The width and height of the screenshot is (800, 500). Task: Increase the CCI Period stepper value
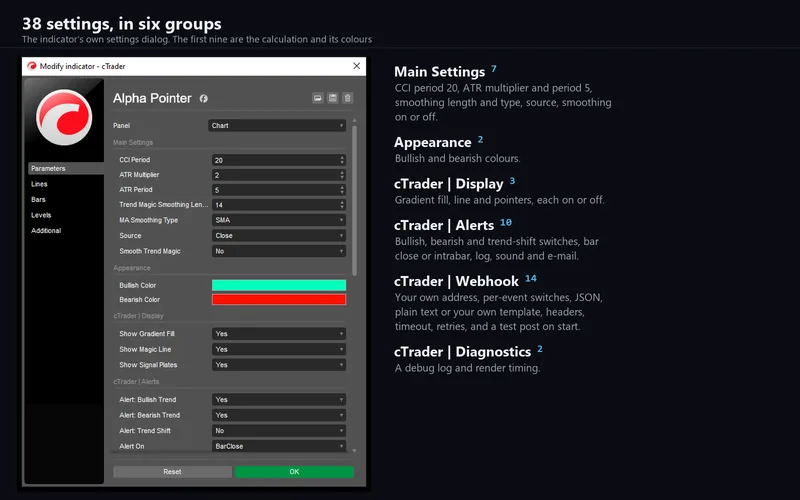(x=342, y=158)
